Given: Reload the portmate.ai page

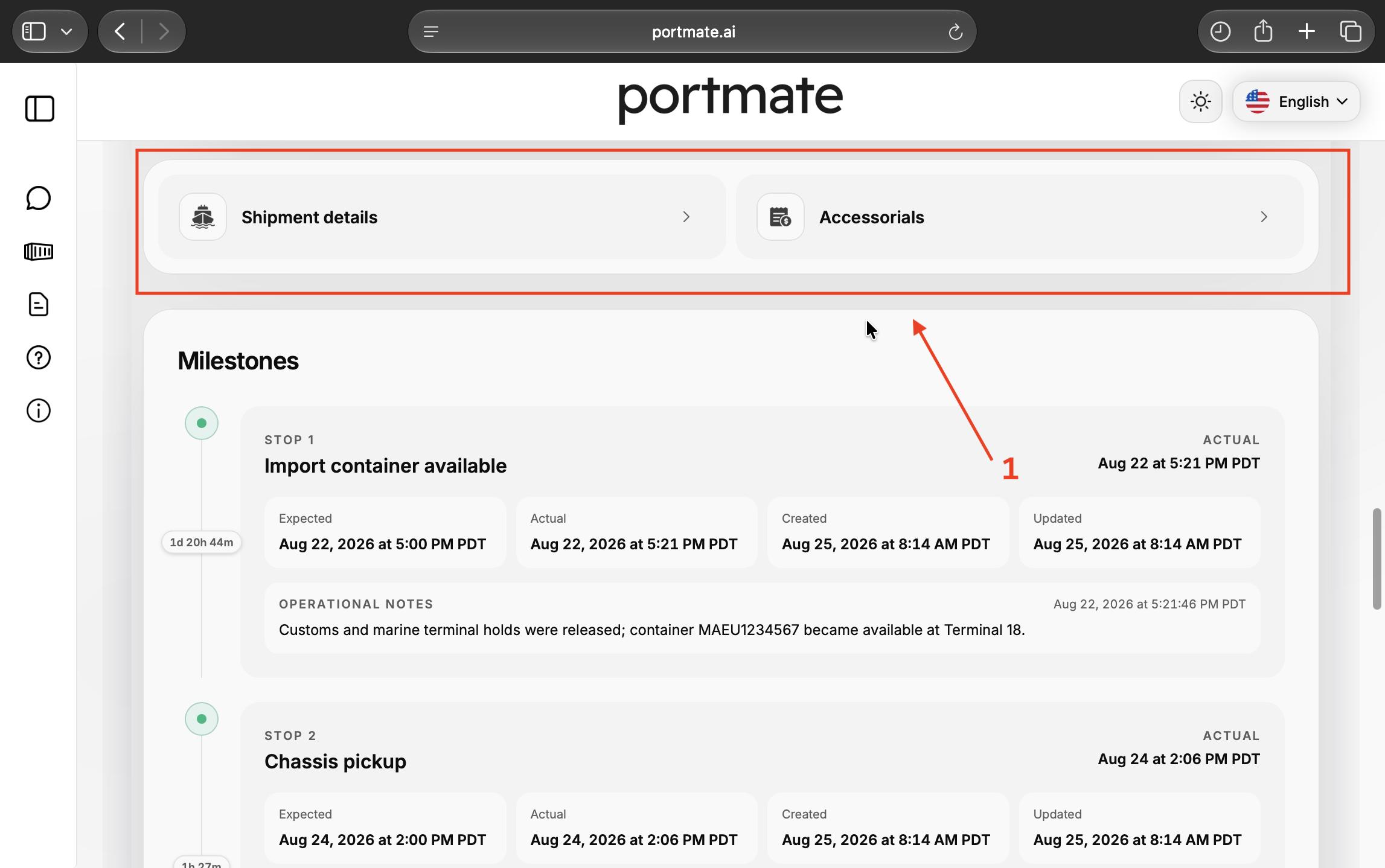Looking at the screenshot, I should [955, 31].
